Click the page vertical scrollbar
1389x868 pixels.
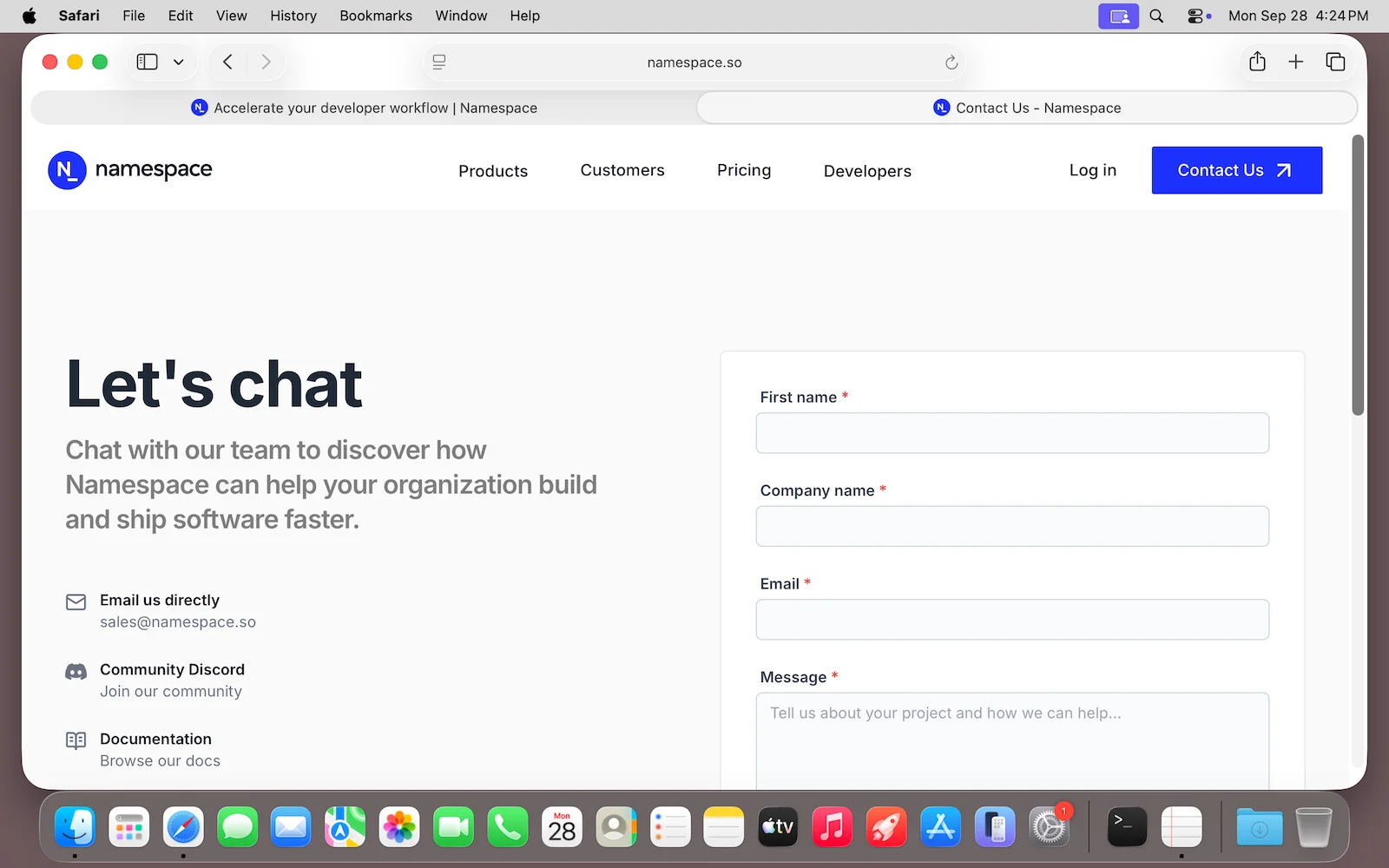(1358, 275)
